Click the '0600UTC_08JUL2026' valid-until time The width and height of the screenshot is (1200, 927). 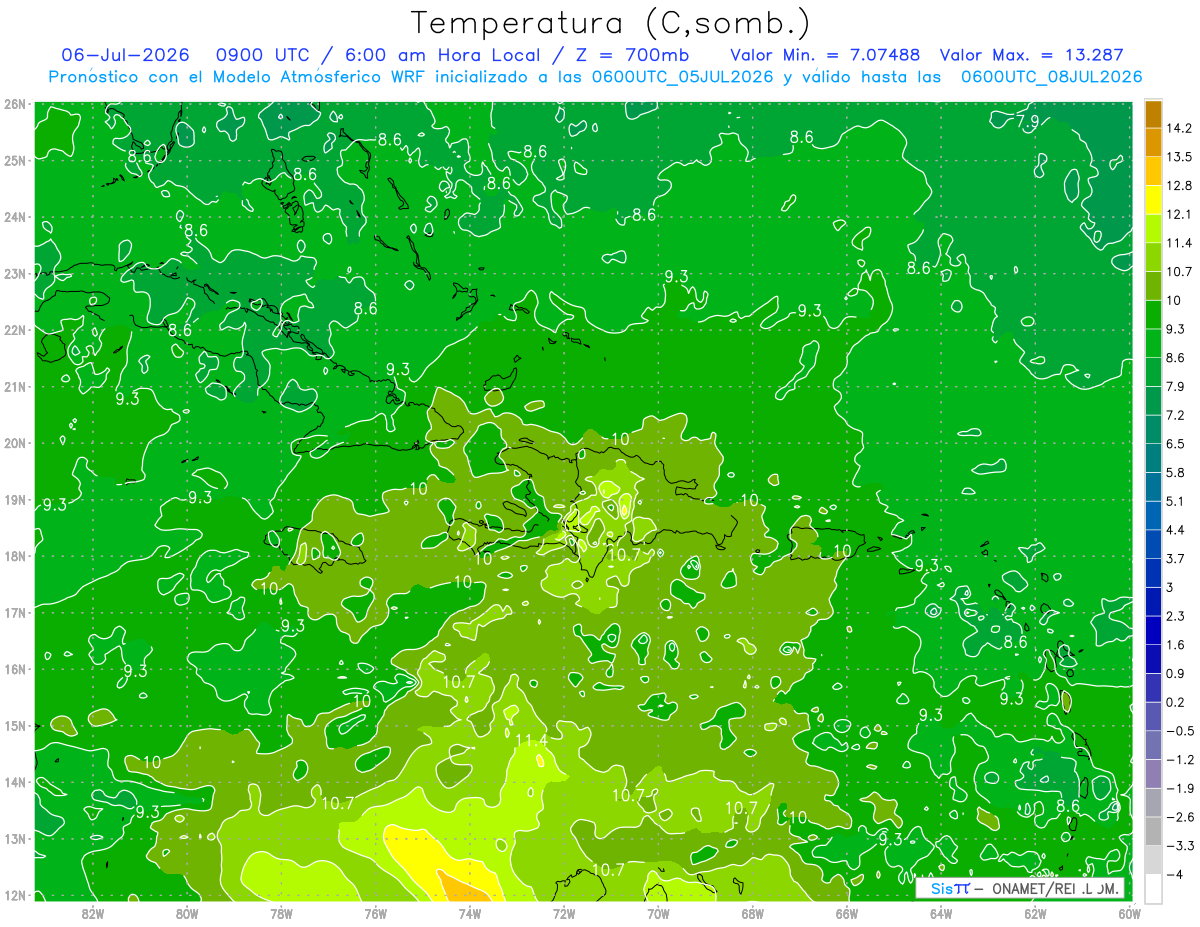pyautogui.click(x=1051, y=76)
